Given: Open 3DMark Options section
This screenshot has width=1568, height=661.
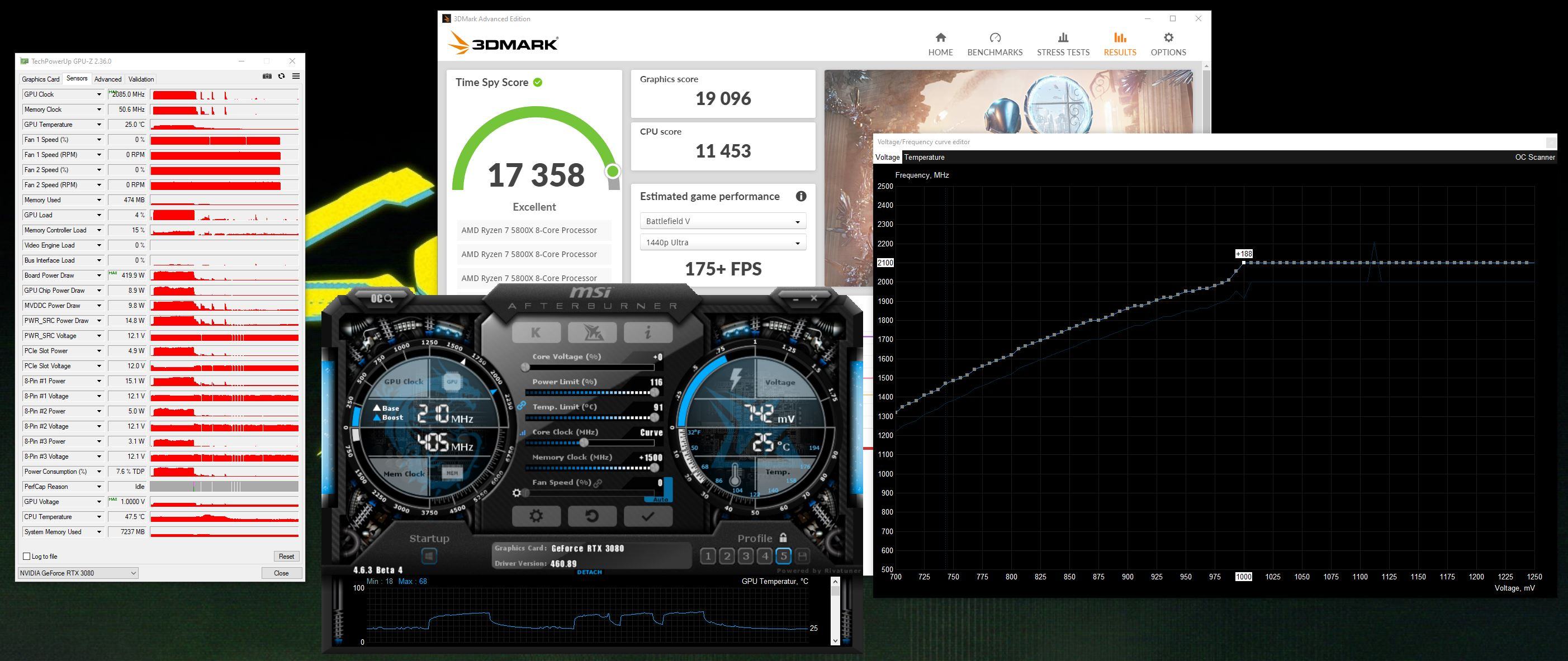Looking at the screenshot, I should coord(1168,45).
